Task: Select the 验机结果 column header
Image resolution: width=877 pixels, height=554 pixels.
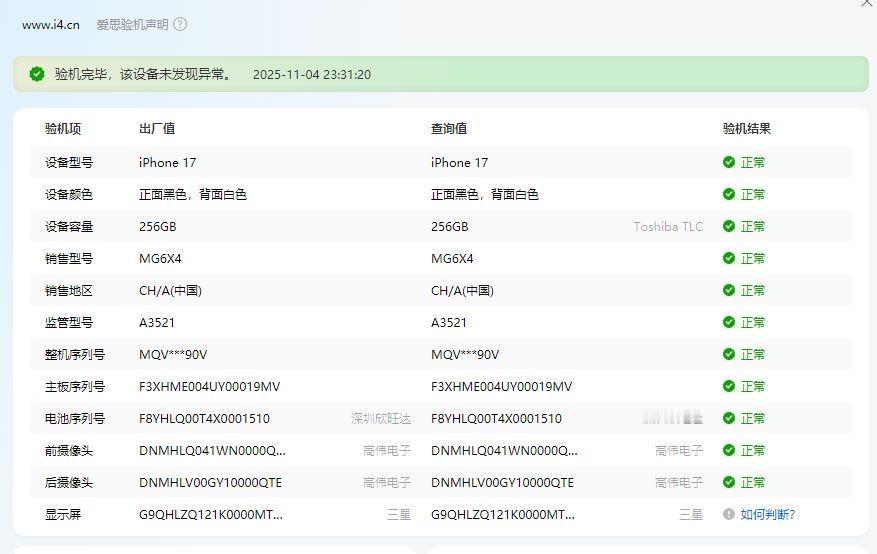Action: click(747, 129)
